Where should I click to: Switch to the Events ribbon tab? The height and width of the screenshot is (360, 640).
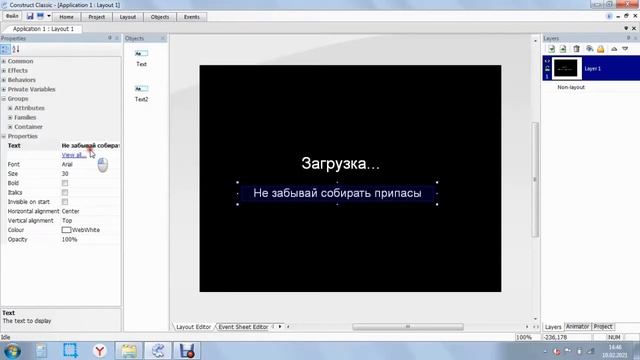tap(191, 17)
